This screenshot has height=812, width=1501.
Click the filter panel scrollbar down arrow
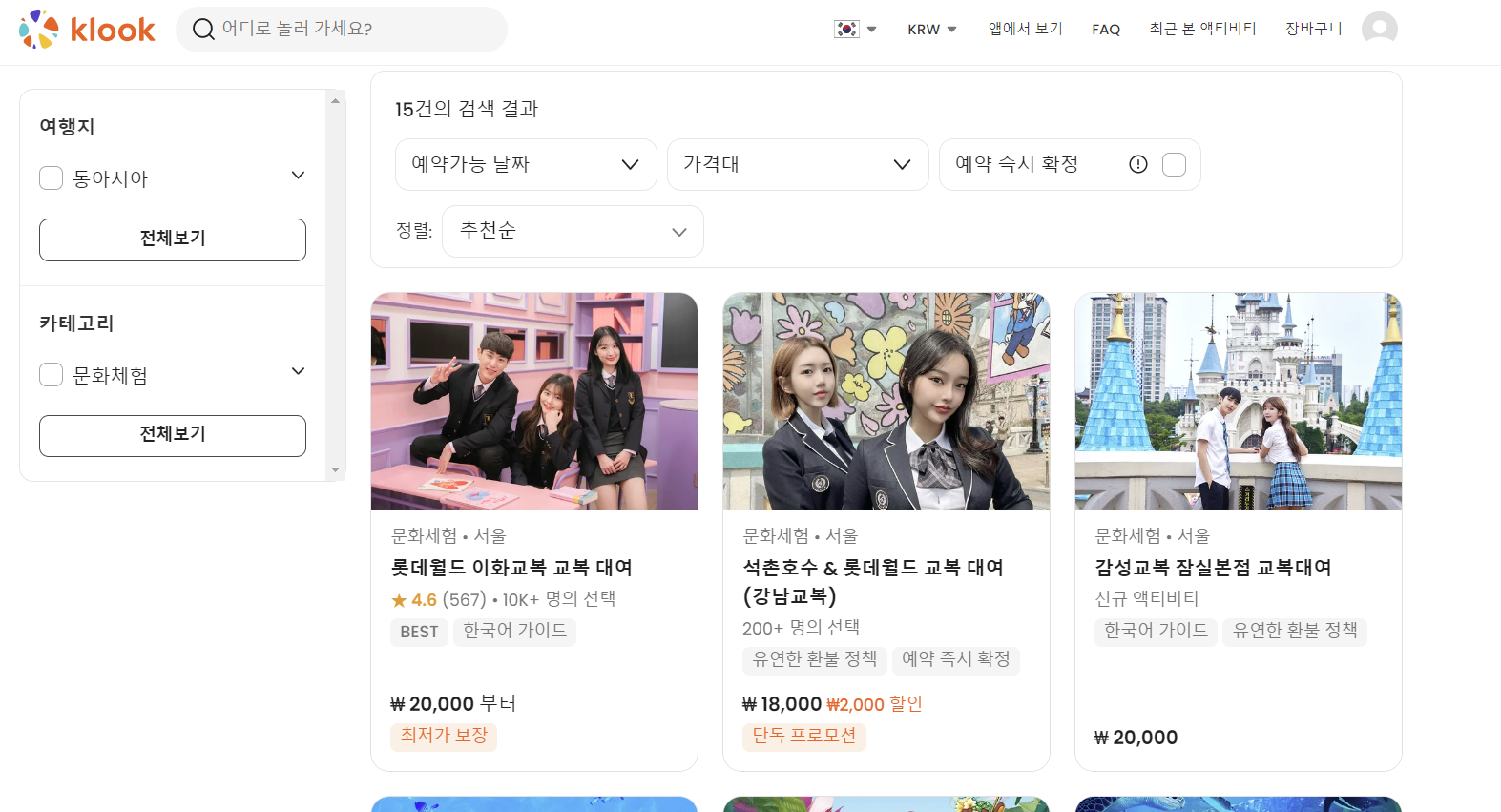coord(335,469)
